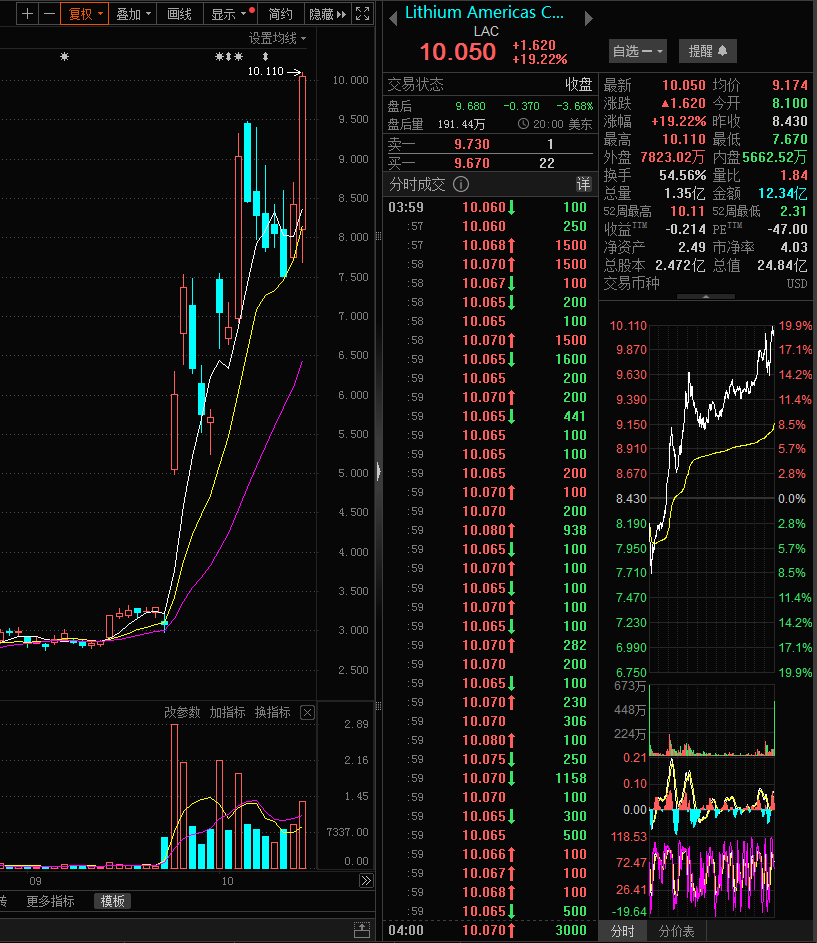Click the 交易状态 收盘 status row
The image size is (817, 943).
click(x=490, y=84)
